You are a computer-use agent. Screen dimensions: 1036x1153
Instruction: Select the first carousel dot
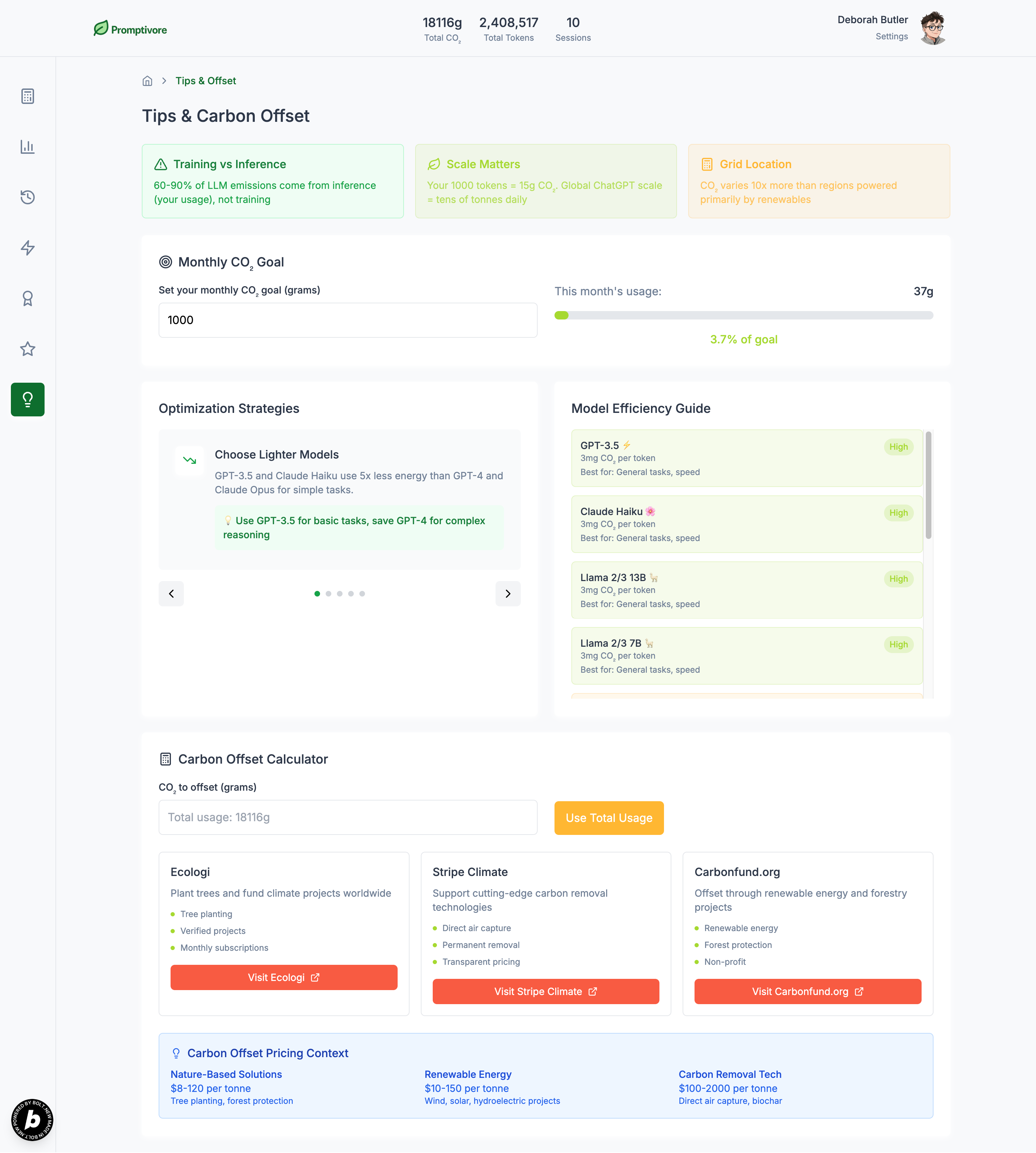tap(317, 594)
